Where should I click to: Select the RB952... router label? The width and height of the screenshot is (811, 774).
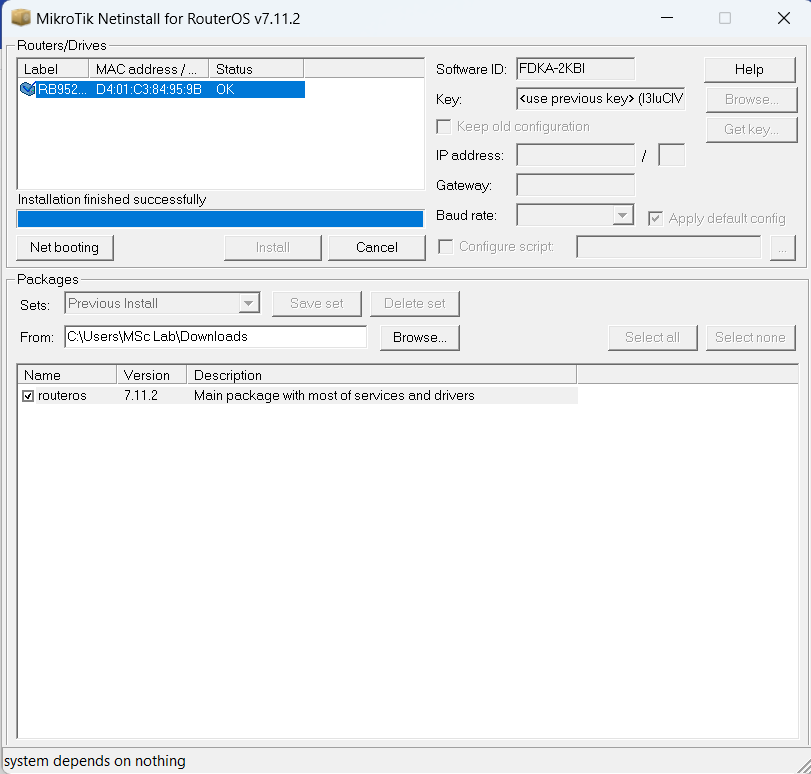(62, 90)
